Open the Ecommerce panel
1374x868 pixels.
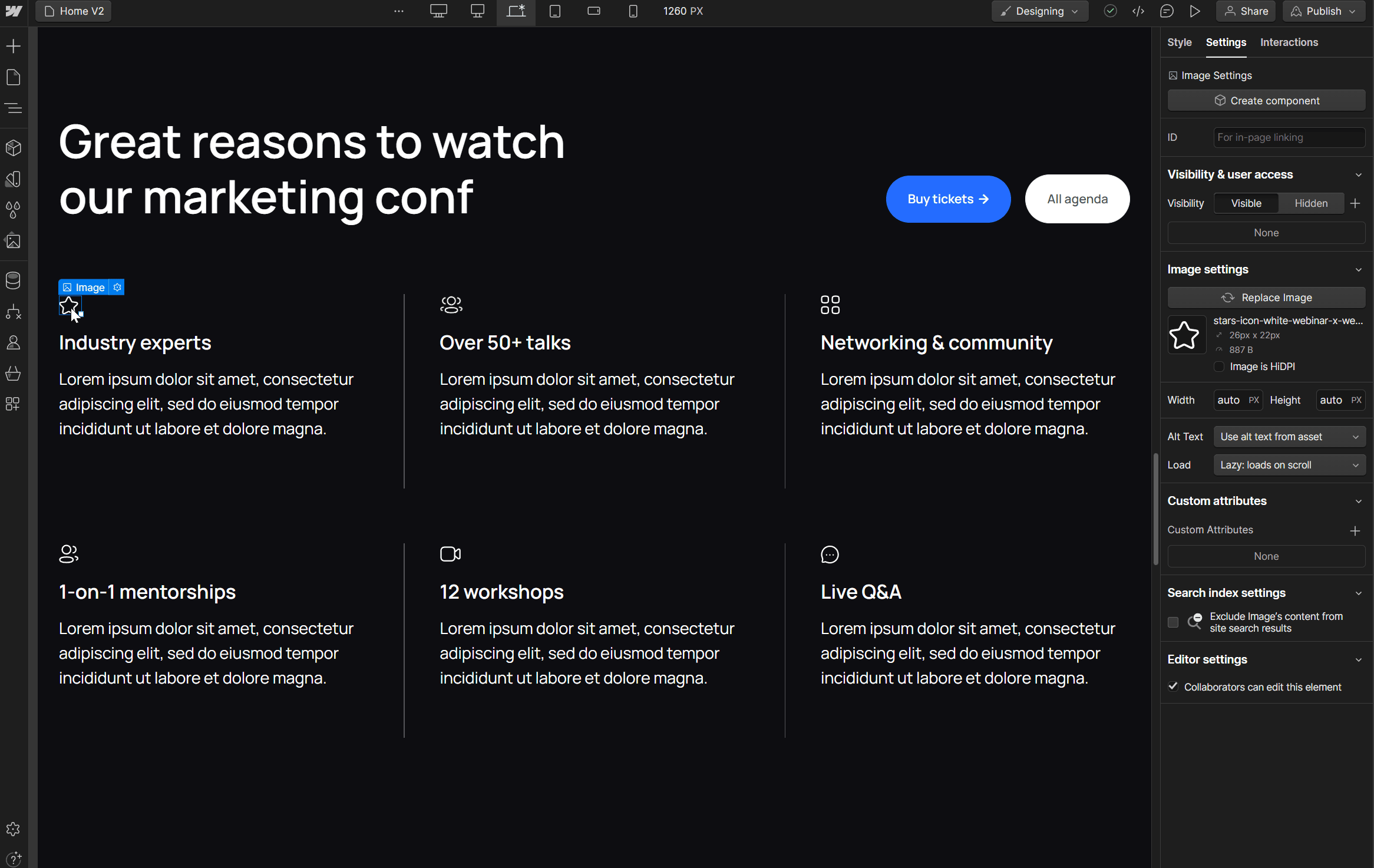click(13, 373)
